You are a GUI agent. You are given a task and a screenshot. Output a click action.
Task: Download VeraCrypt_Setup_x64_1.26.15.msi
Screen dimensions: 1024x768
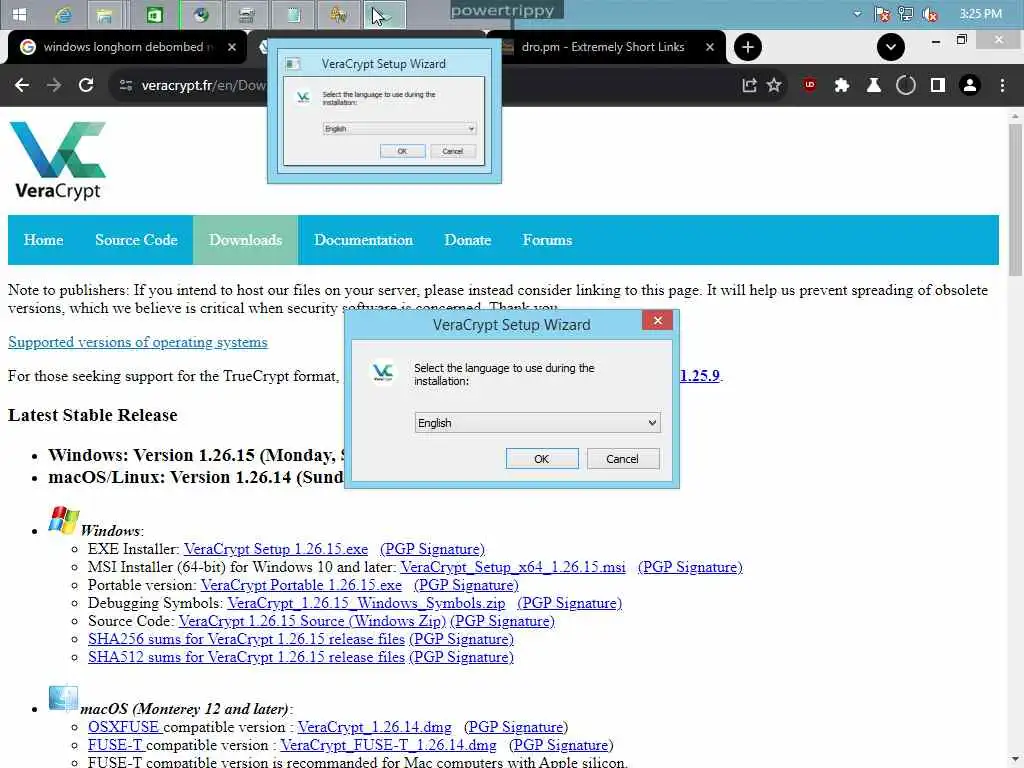point(513,567)
